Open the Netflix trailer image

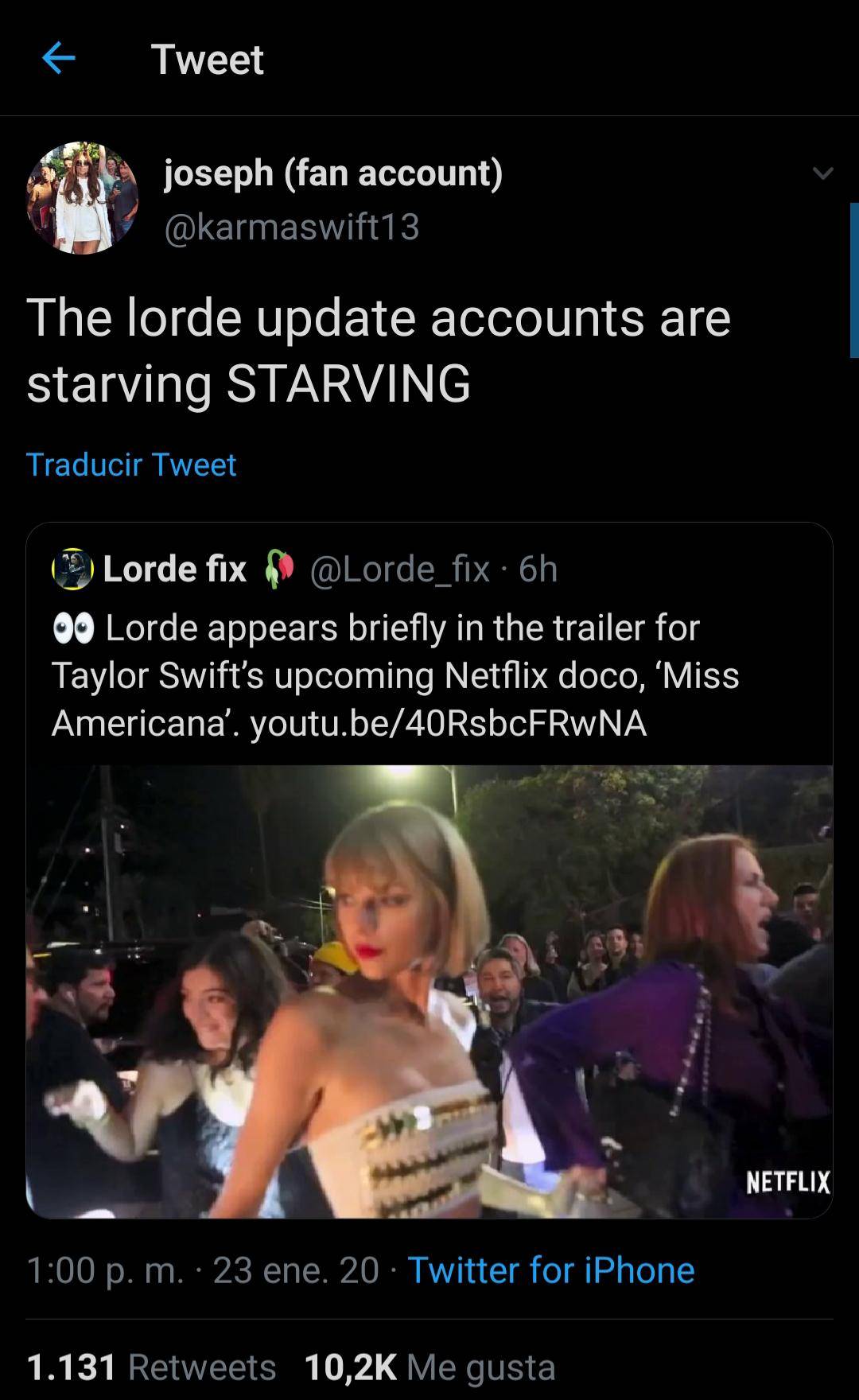tap(429, 990)
